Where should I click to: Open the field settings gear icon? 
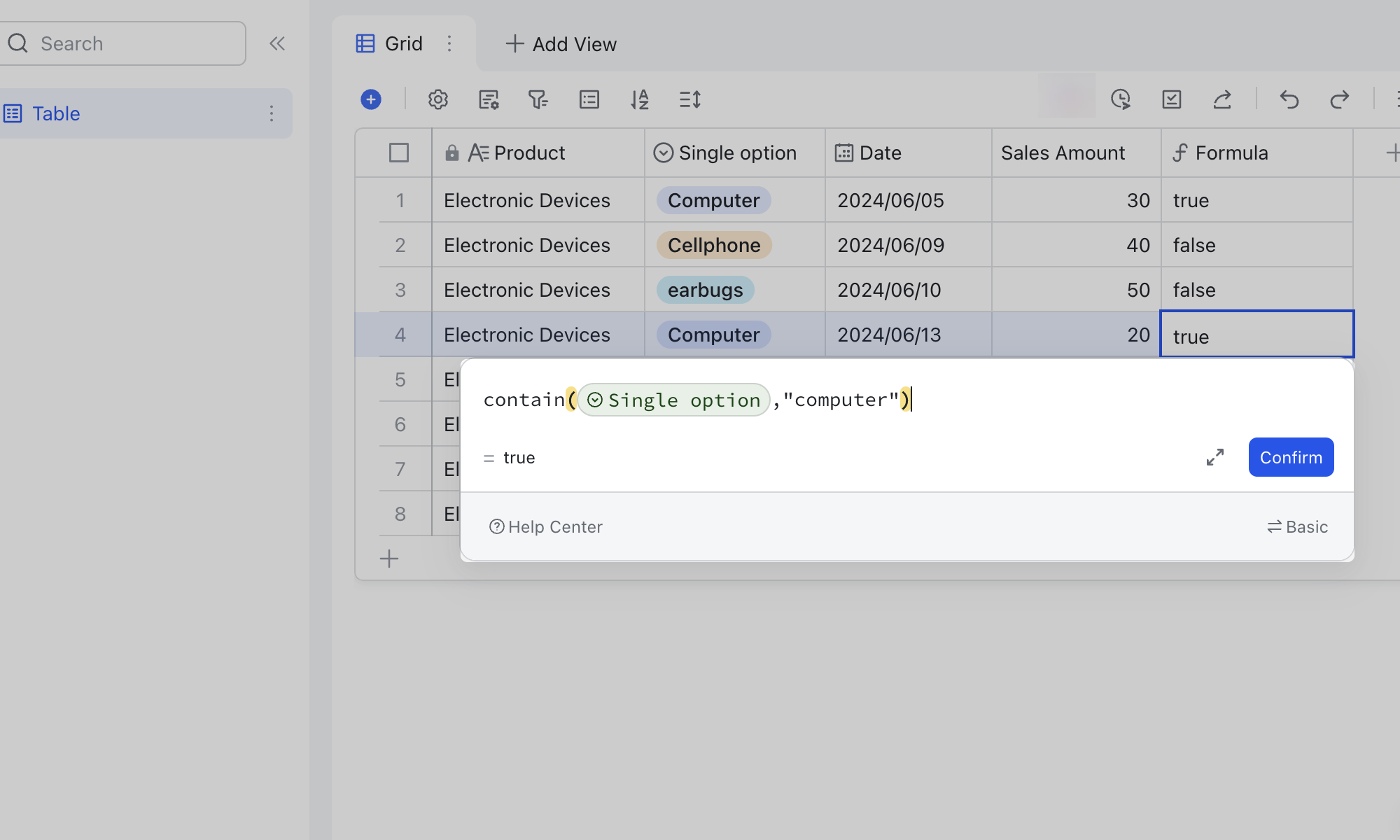point(438,99)
